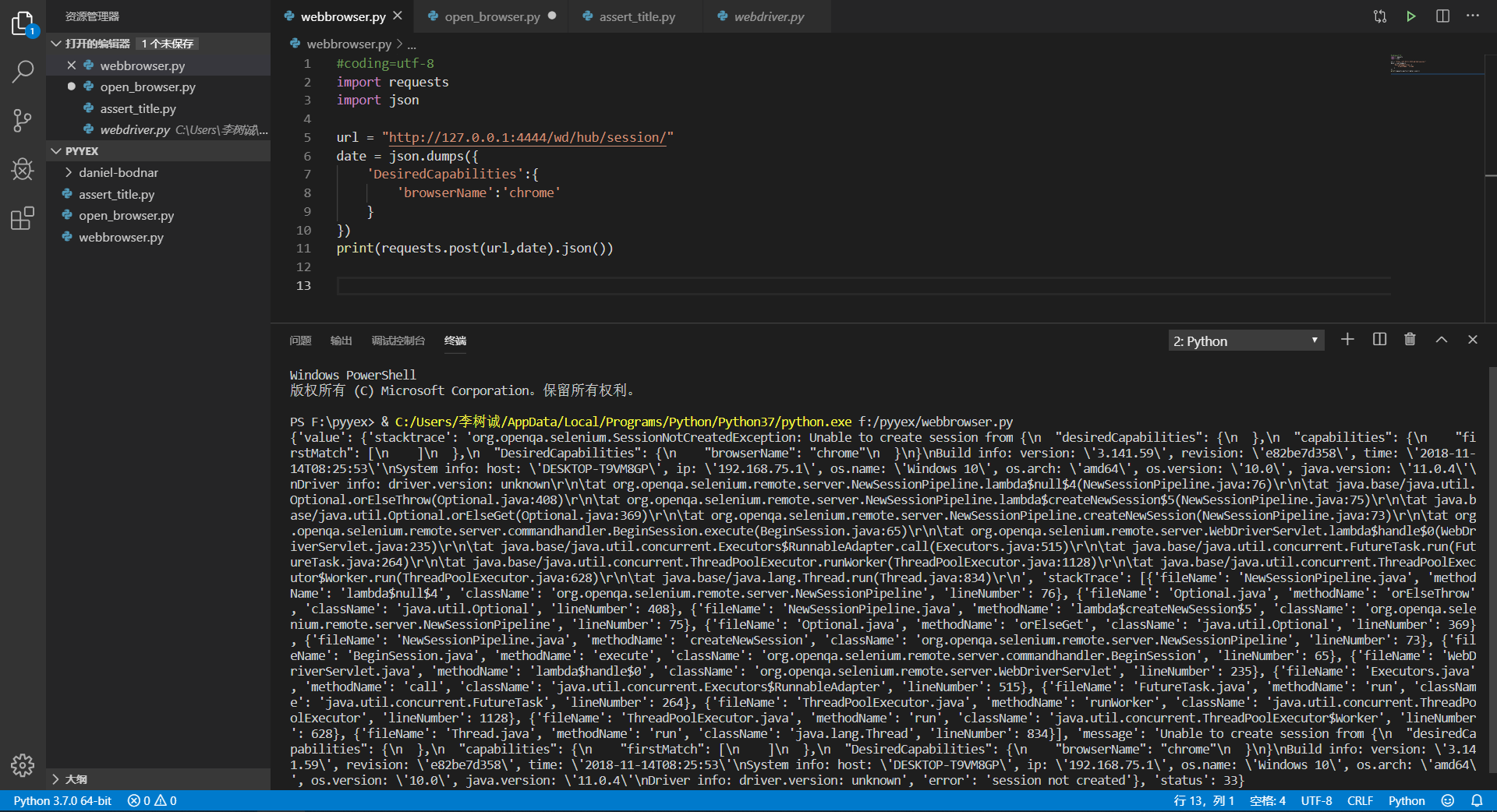Open the terminal selector dropdown '2: Python'

coord(1246,341)
